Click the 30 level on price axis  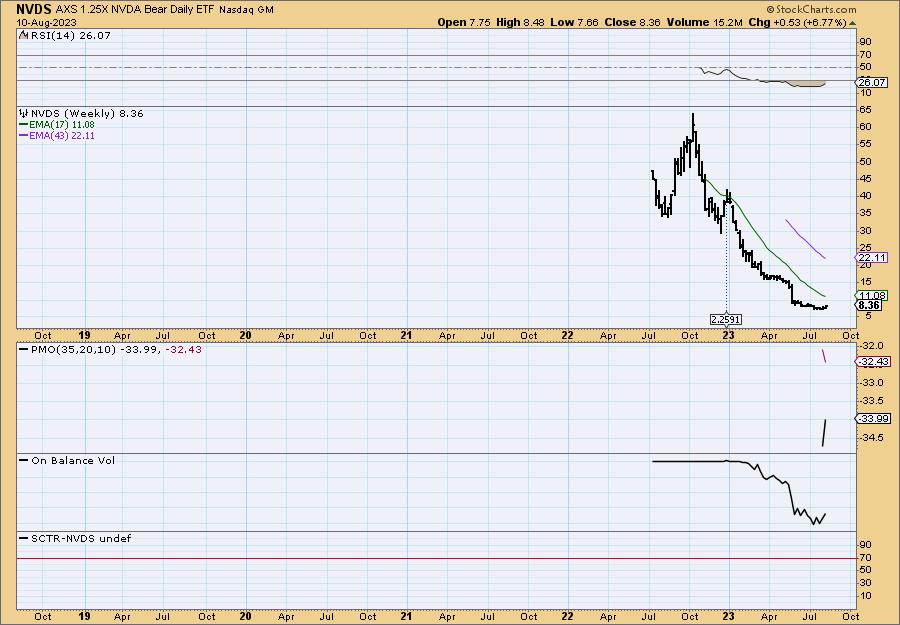pos(866,230)
